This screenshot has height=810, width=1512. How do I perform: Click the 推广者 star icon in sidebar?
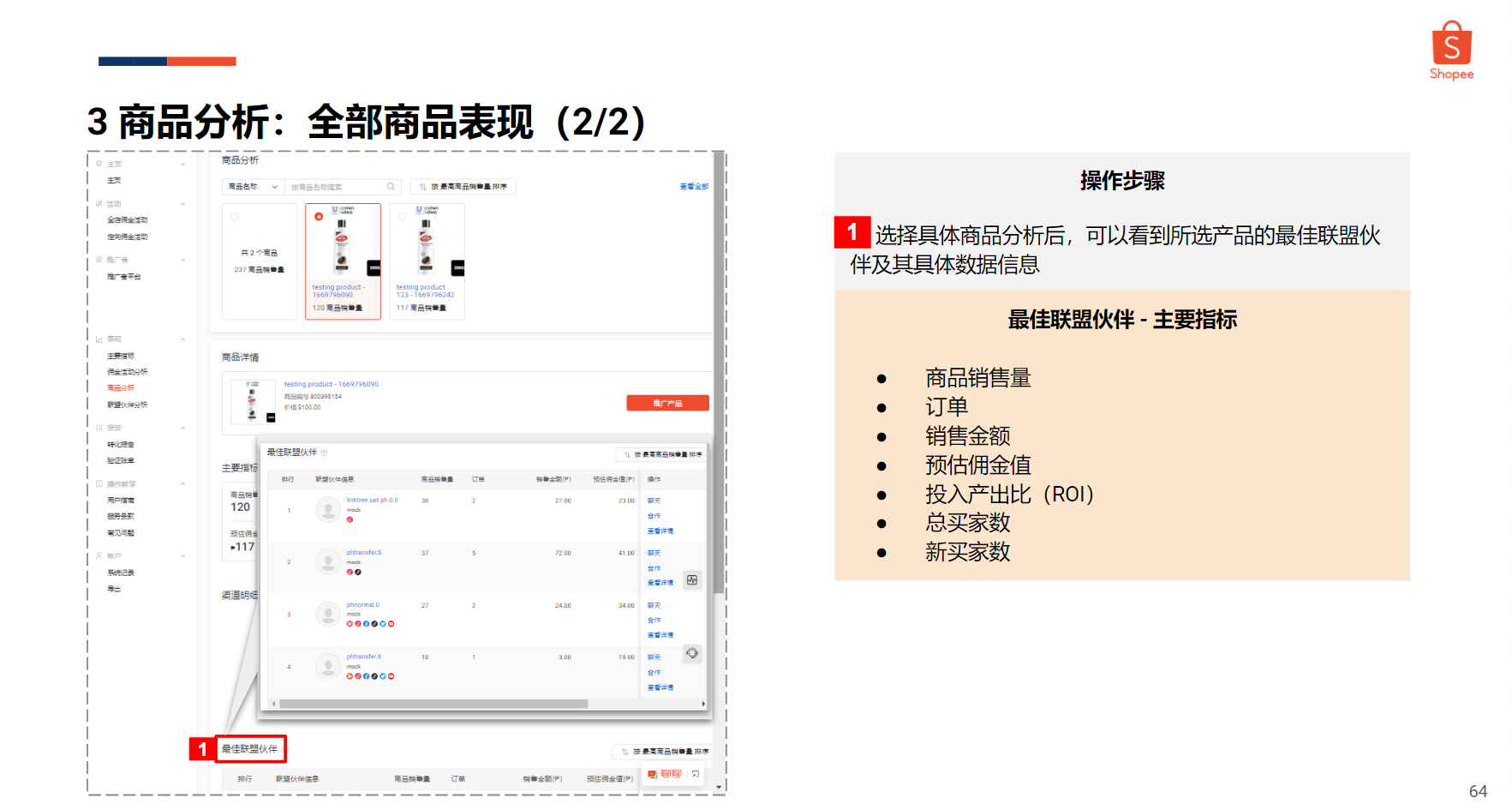click(99, 260)
